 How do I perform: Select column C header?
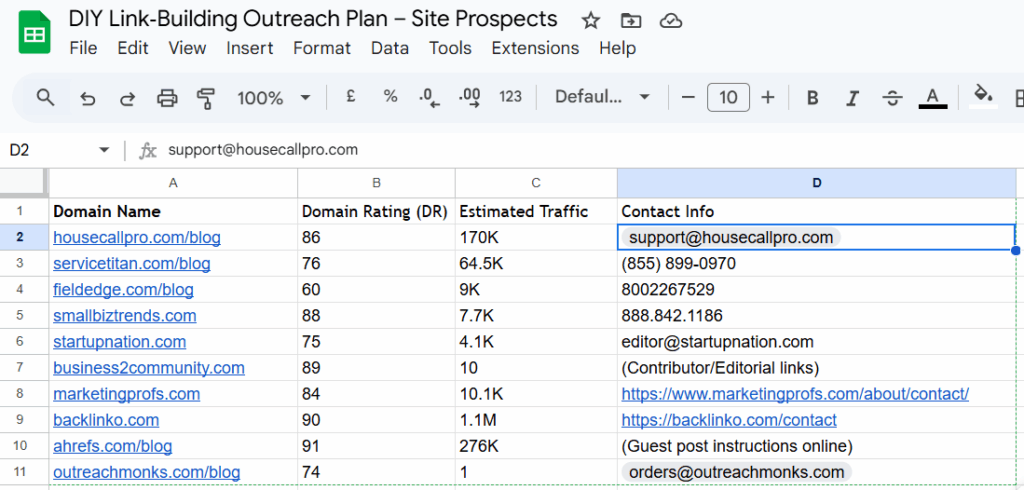point(536,184)
